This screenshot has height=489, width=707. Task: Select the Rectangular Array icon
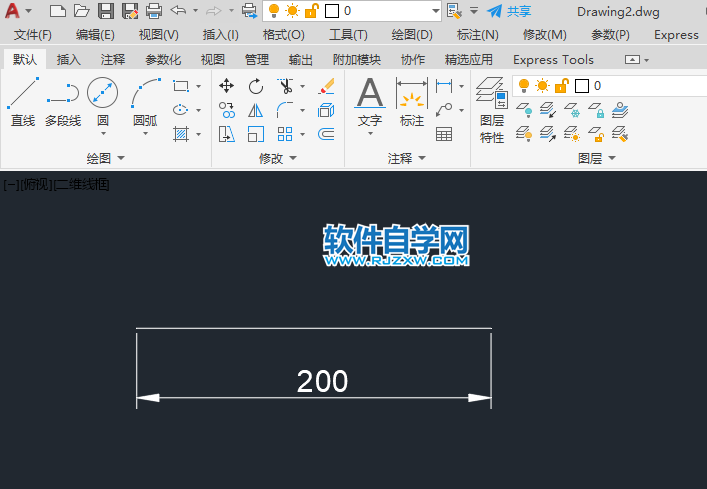pyautogui.click(x=285, y=134)
